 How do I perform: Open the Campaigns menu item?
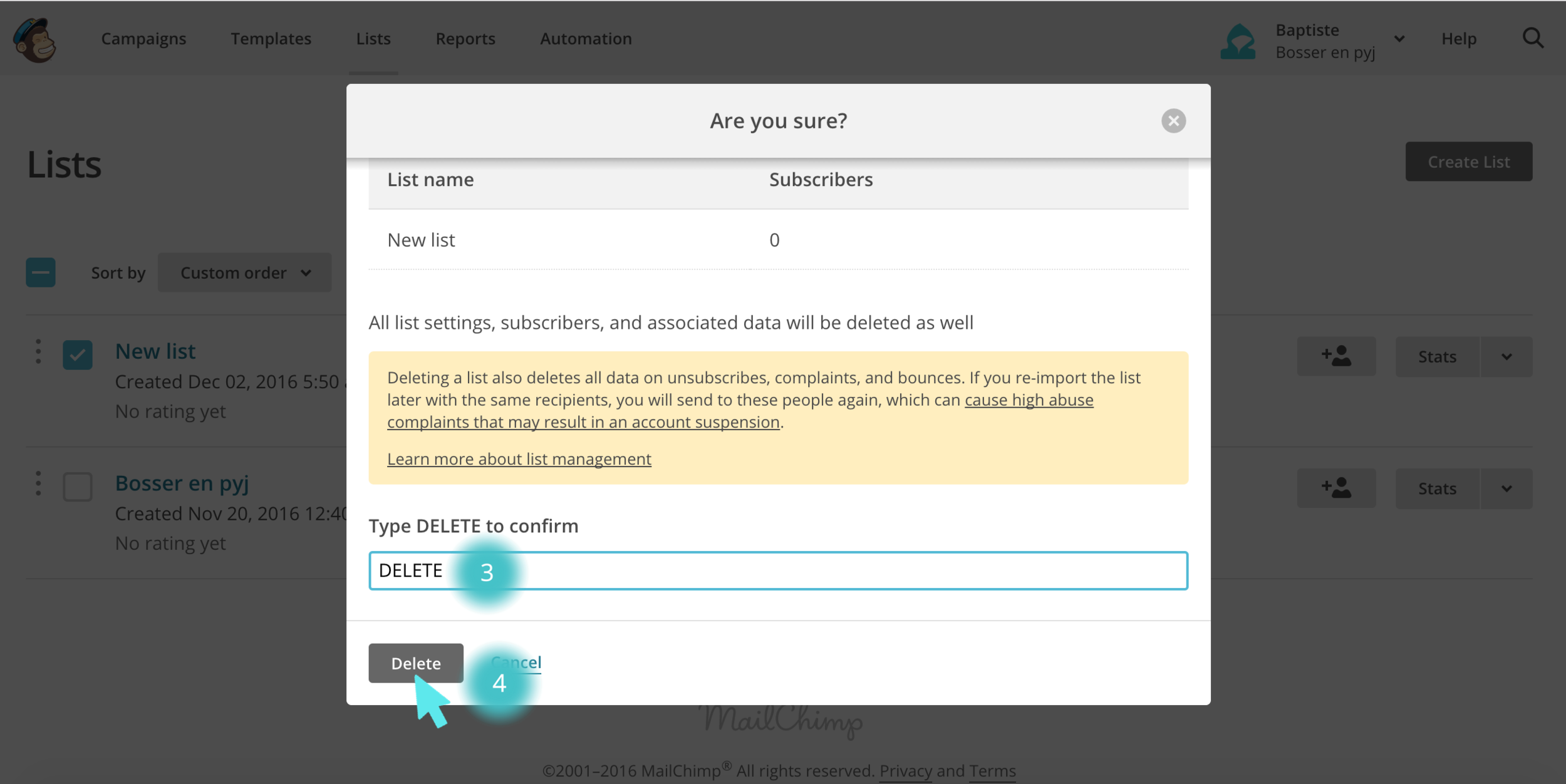143,39
